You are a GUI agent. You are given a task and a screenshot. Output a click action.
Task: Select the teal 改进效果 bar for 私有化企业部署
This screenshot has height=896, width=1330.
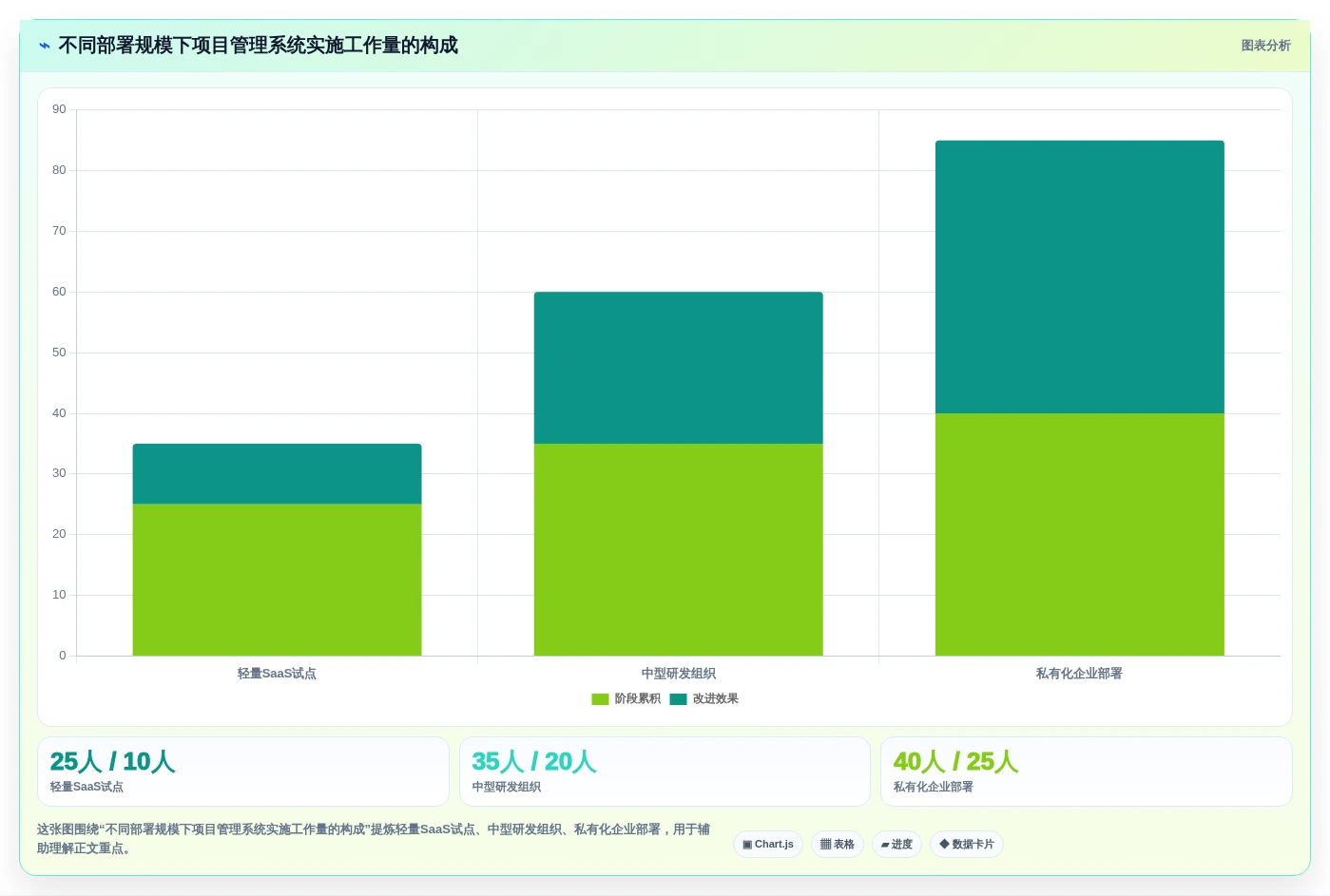coord(1079,276)
